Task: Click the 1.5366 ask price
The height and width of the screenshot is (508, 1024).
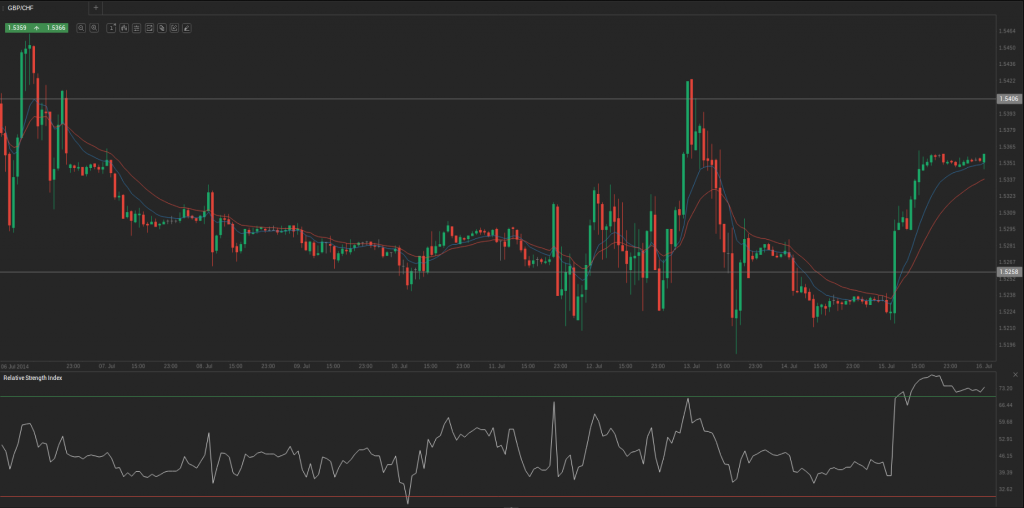Action: (56, 28)
